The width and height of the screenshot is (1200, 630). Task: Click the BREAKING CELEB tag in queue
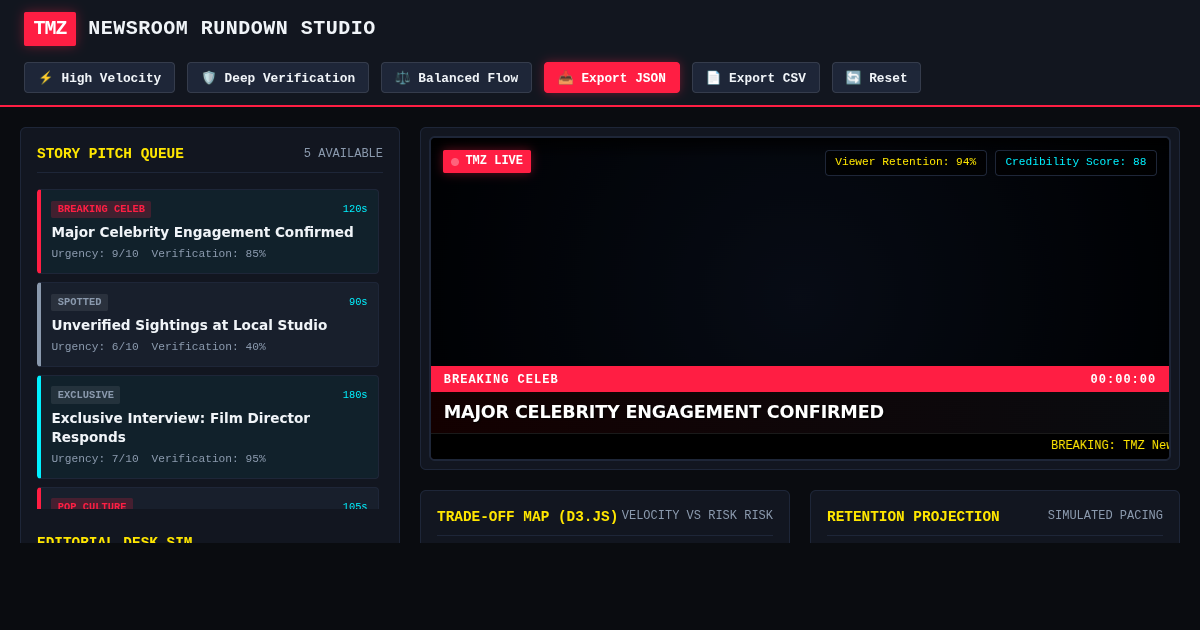[x=101, y=209]
